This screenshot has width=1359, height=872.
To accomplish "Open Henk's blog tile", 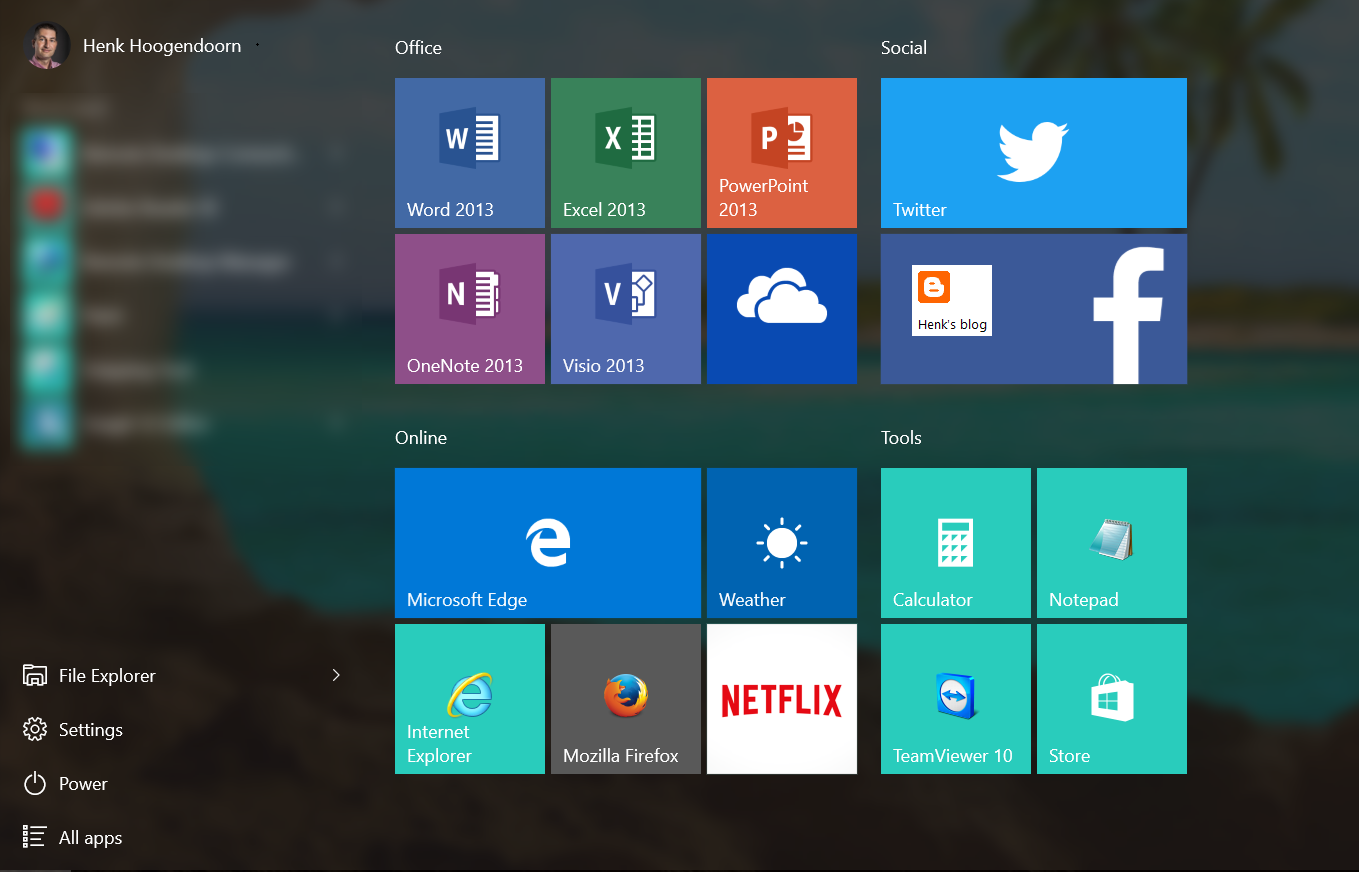I will click(951, 300).
